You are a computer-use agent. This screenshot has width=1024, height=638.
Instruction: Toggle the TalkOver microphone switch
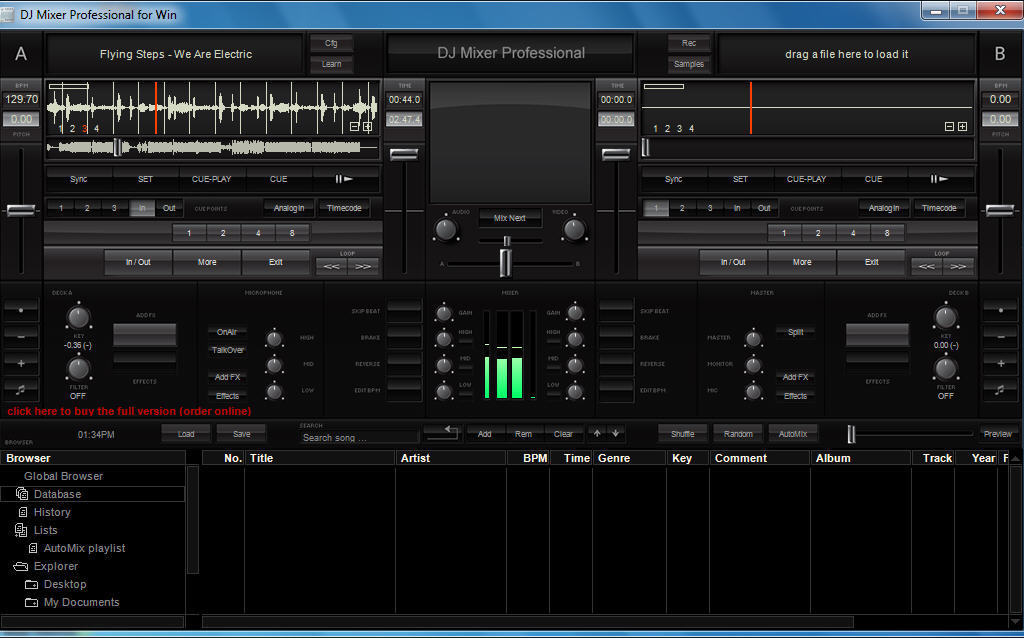(x=227, y=350)
